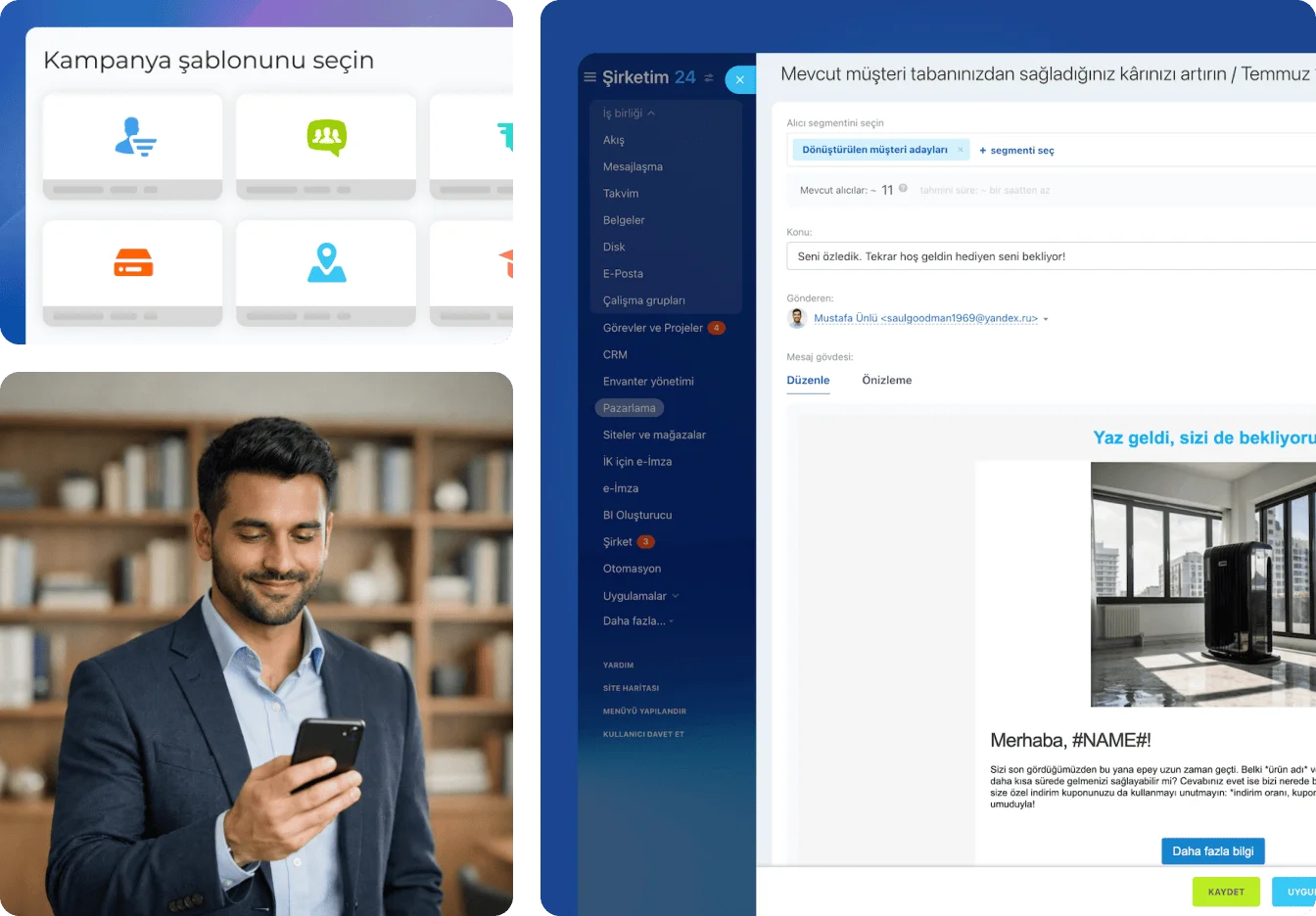Open the red 4 badge on Görevler ve Projeler
The width and height of the screenshot is (1316, 916).
(717, 328)
